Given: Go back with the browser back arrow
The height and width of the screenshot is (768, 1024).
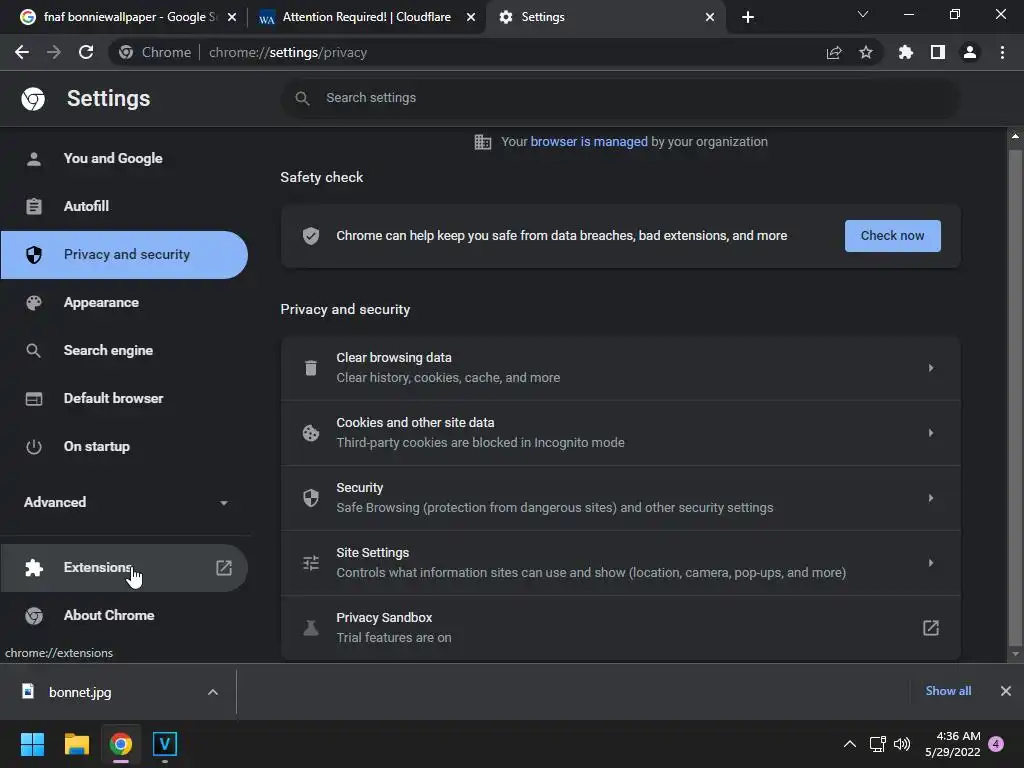Looking at the screenshot, I should pyautogui.click(x=22, y=52).
